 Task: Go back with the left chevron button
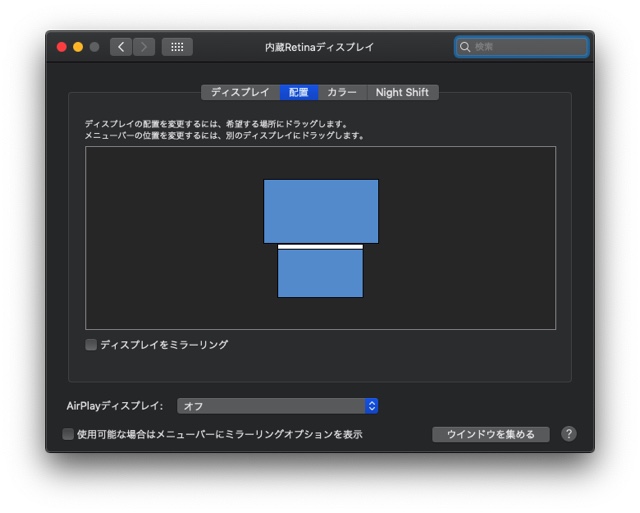tap(121, 47)
